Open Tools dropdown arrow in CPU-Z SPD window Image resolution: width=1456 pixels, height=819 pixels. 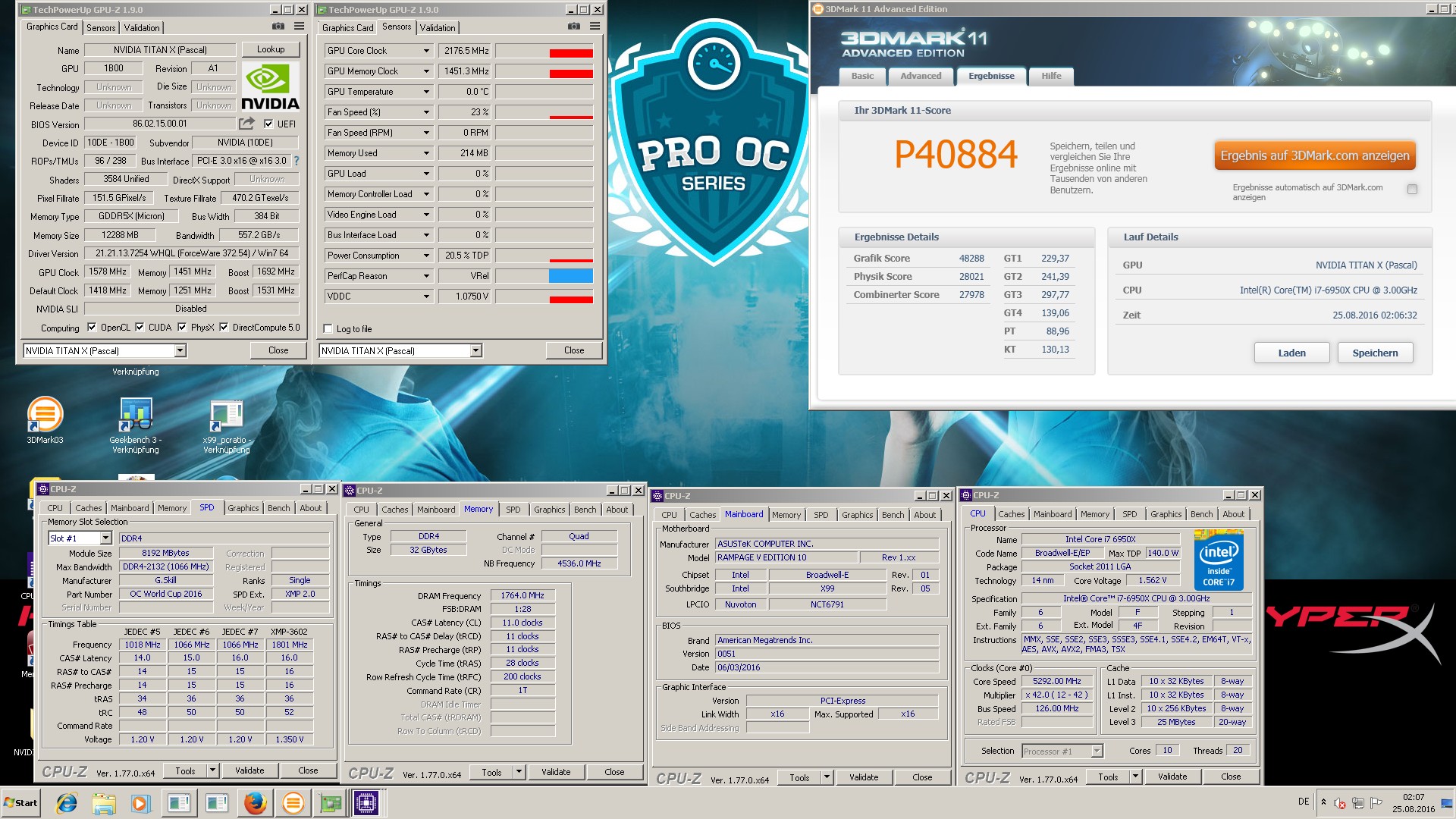(x=212, y=770)
